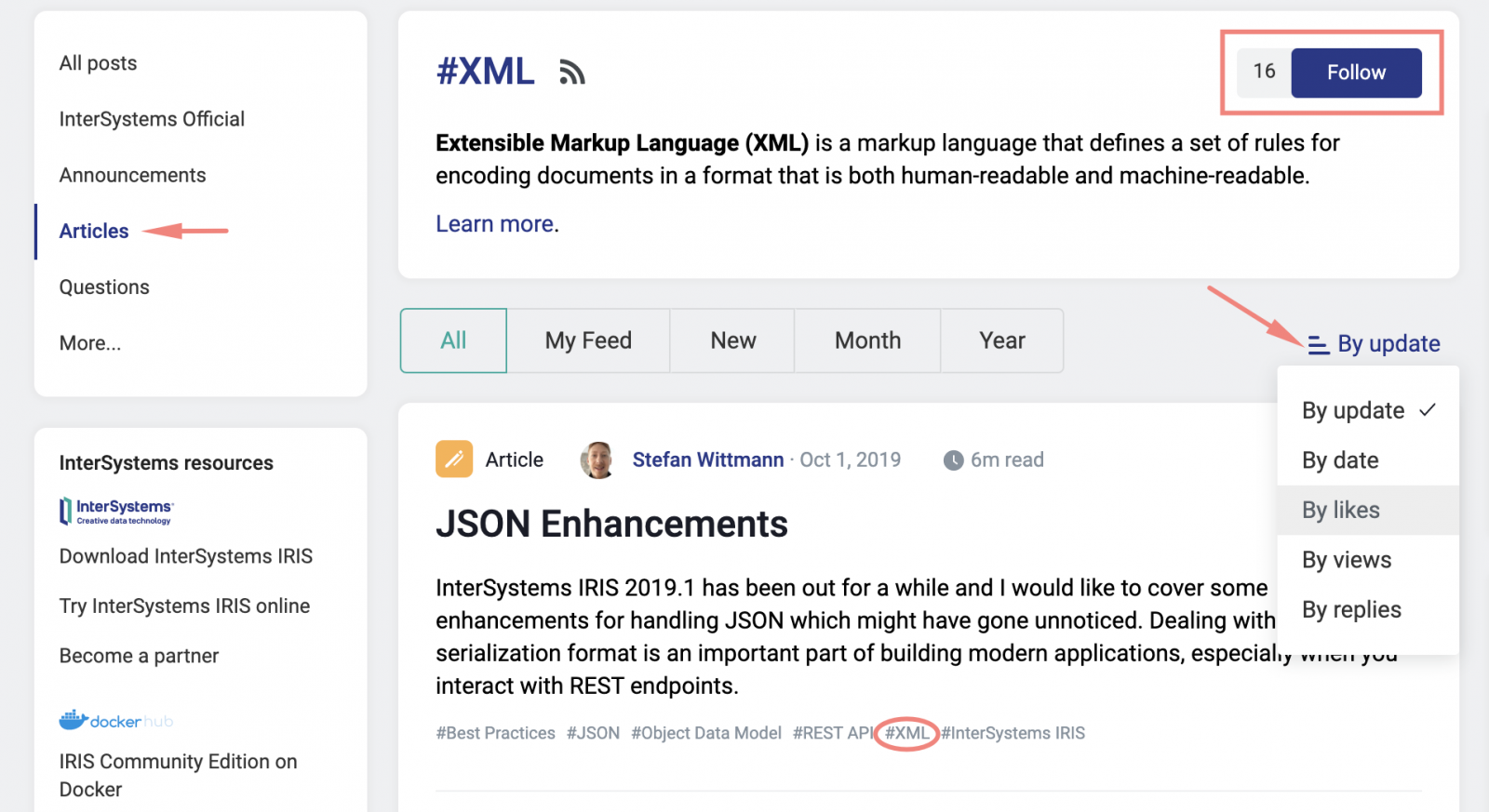Click the InterSystems logo in resources
1489x812 pixels.
(x=117, y=511)
